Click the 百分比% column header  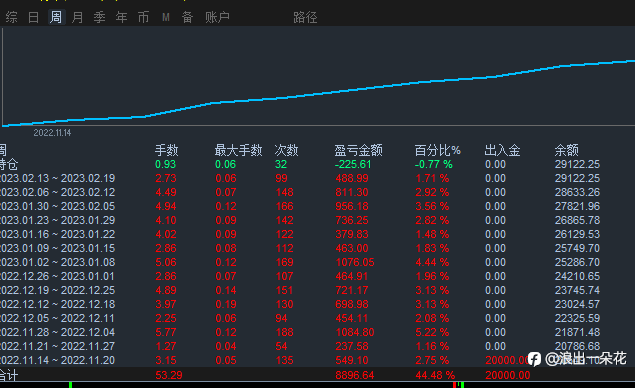pyautogui.click(x=438, y=150)
